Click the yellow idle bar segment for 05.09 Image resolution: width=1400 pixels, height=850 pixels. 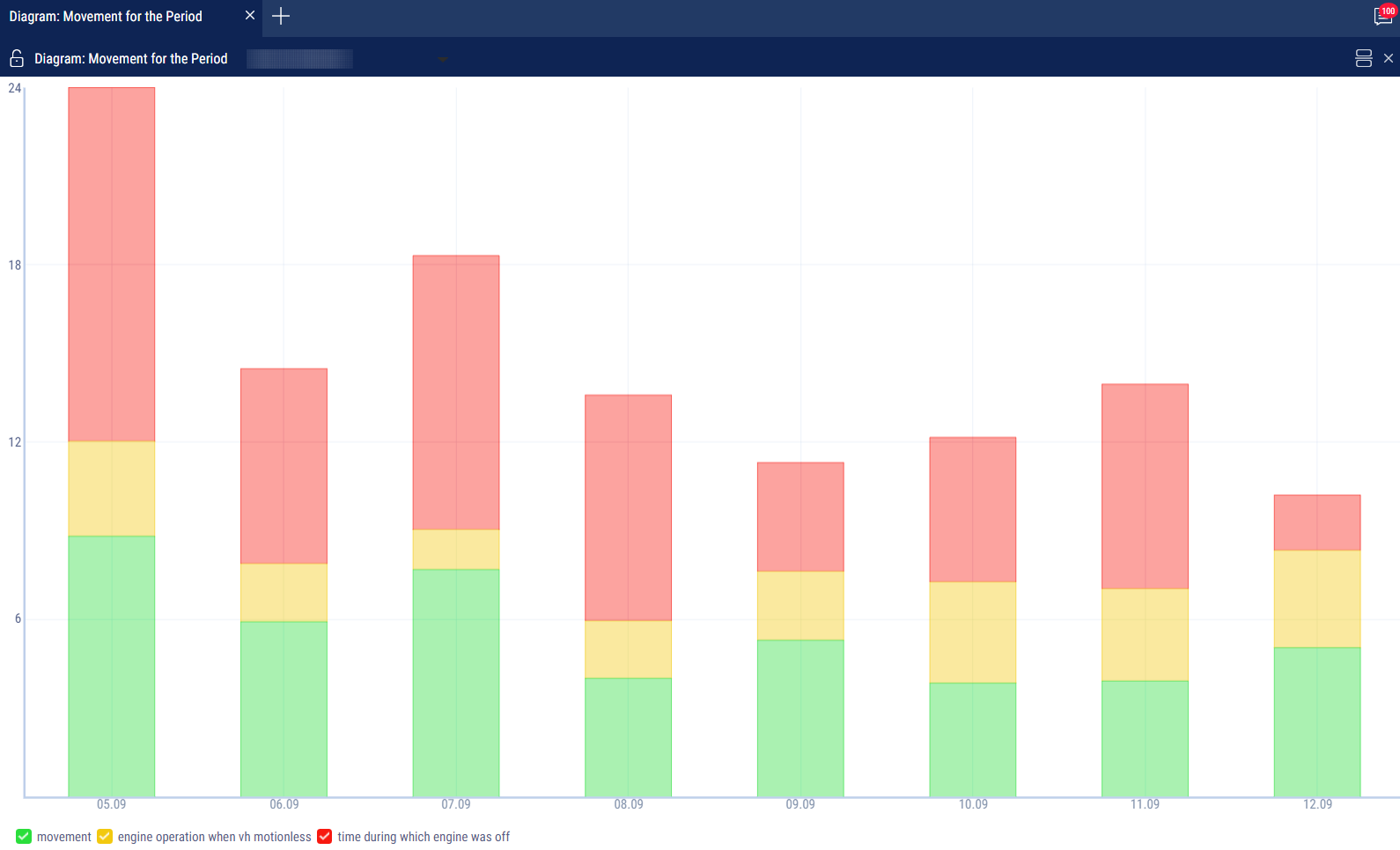(112, 489)
